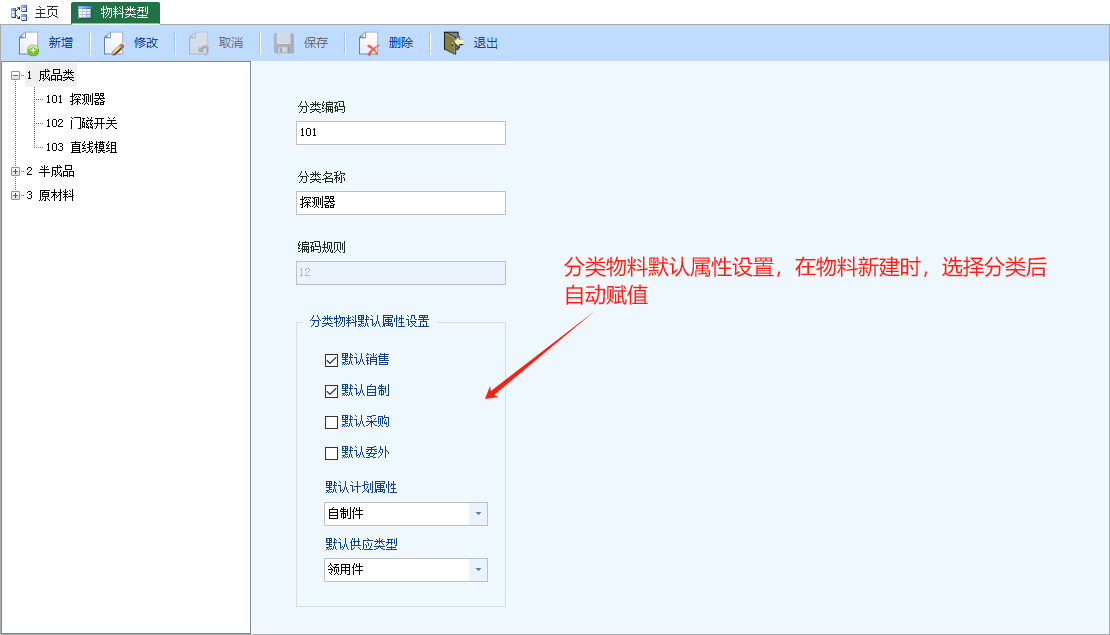The height and width of the screenshot is (635, 1110).
Task: Expand the 2 半成品 tree node
Action: pyautogui.click(x=15, y=171)
